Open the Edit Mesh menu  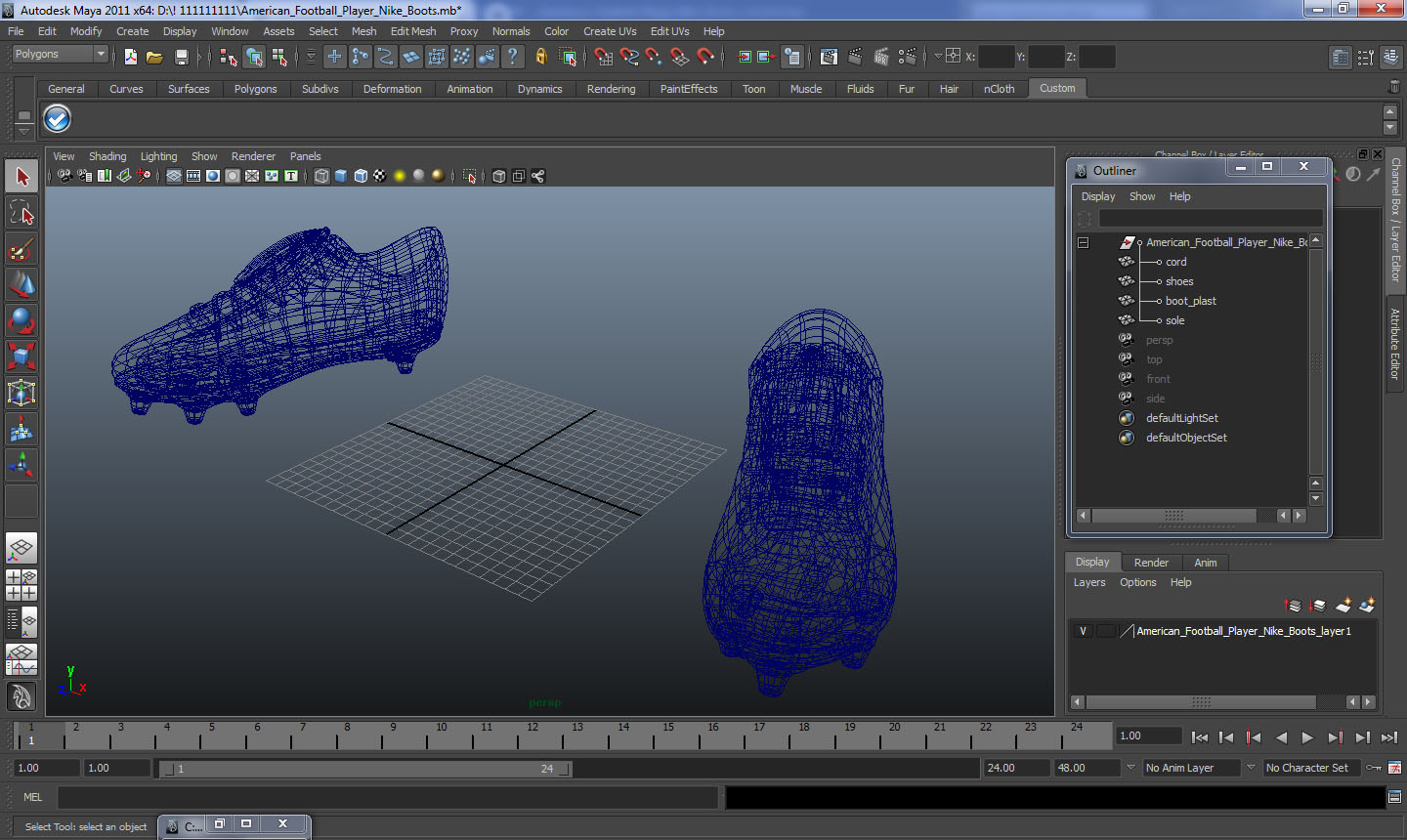point(413,31)
